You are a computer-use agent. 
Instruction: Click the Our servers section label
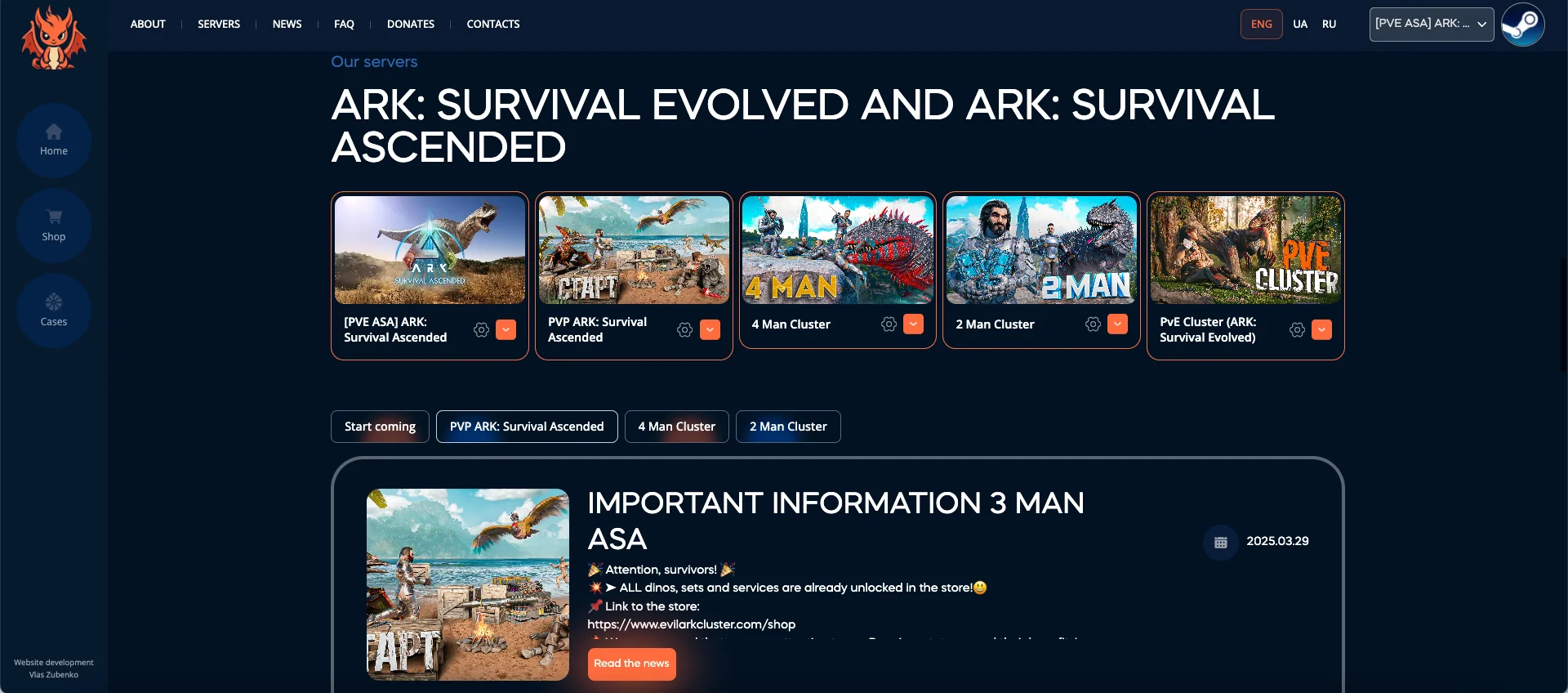374,62
